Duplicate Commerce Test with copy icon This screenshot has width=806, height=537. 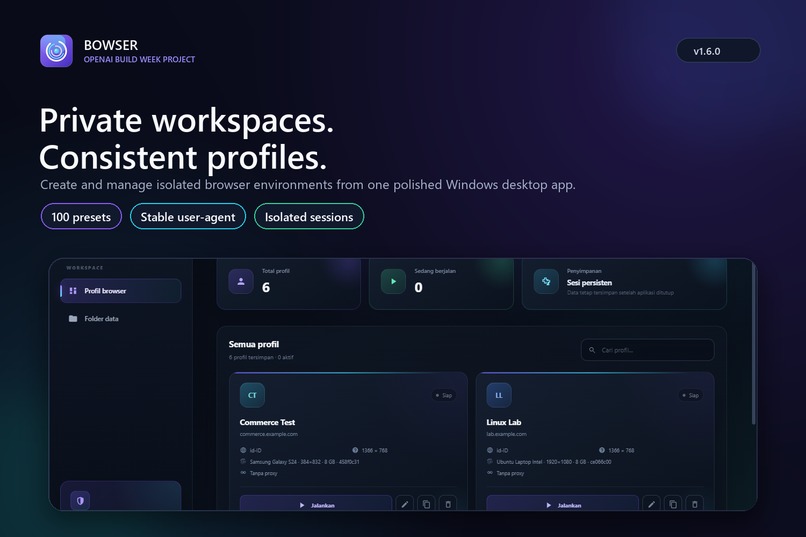(x=426, y=504)
